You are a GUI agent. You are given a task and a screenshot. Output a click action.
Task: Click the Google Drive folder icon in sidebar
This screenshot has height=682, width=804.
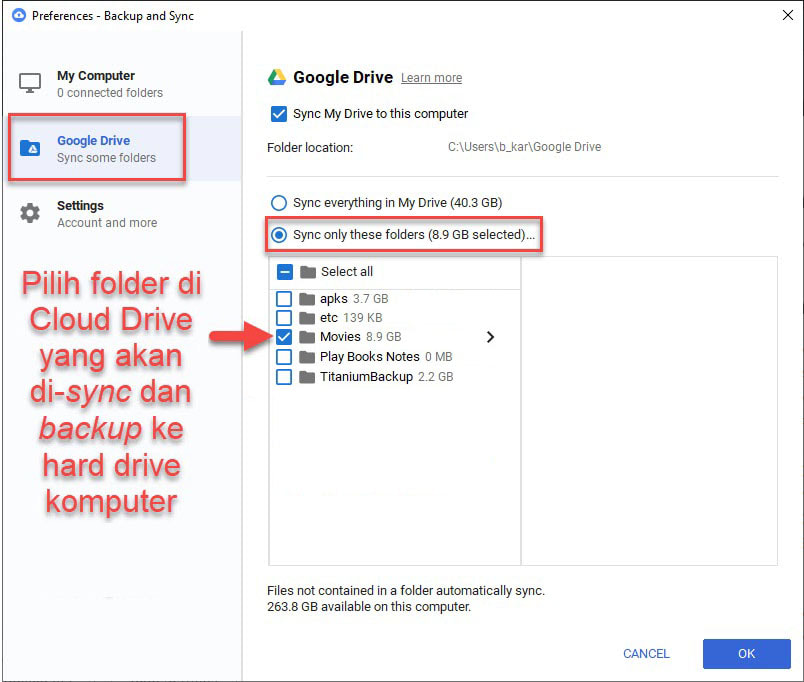(x=30, y=148)
